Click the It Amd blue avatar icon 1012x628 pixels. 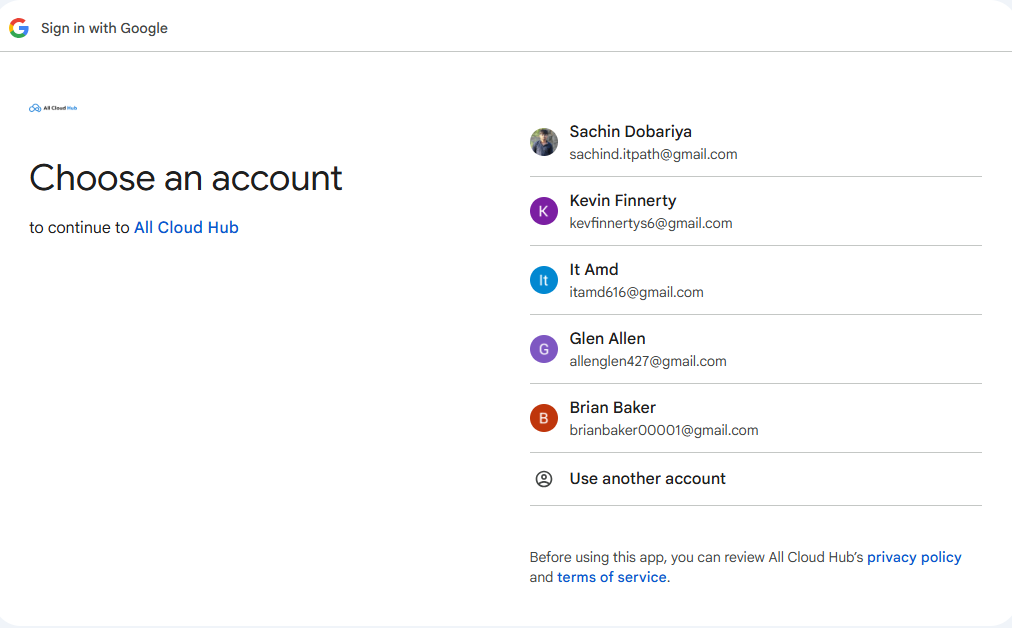point(543,280)
